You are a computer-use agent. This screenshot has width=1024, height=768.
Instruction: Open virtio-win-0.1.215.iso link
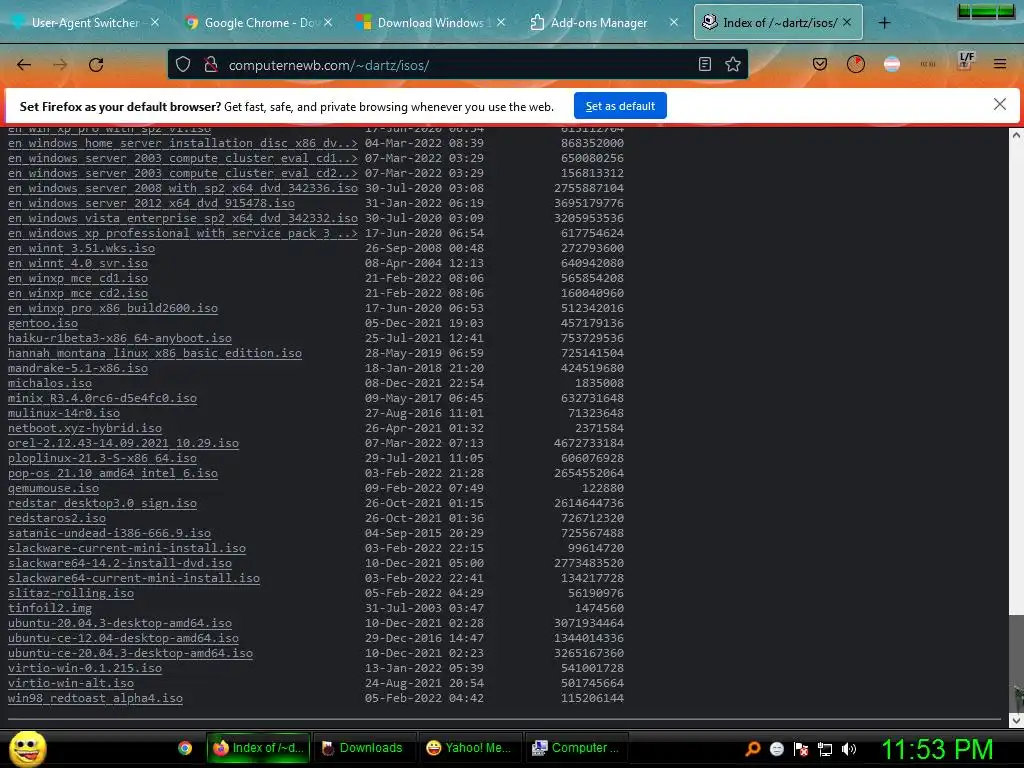[x=85, y=669]
